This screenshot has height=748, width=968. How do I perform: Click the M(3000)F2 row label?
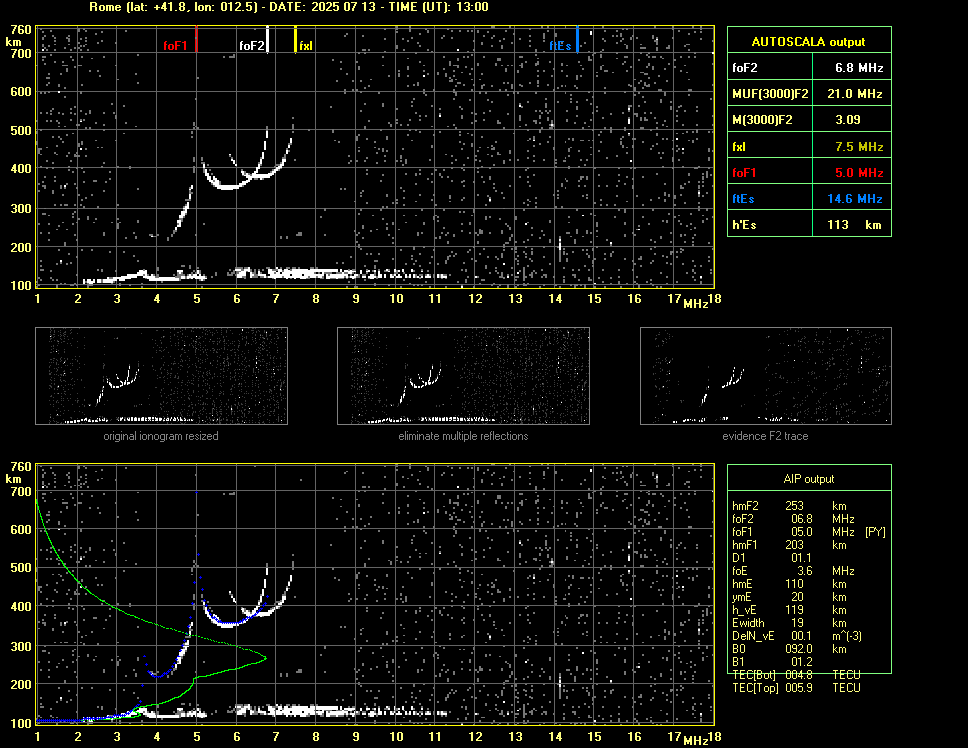point(762,120)
